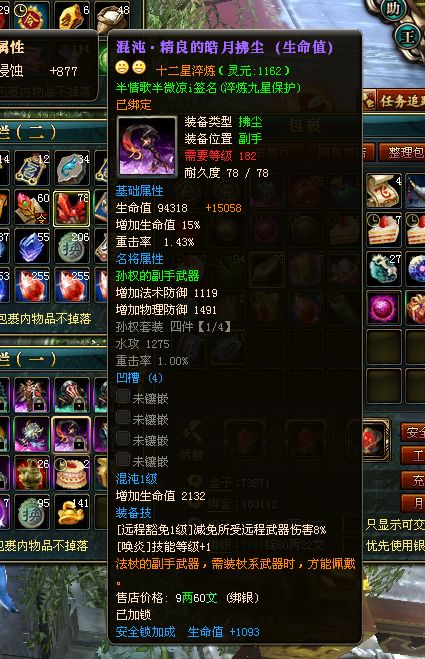Select the pink orb item in right bag
Screen dimensions: 425x659
[384, 308]
